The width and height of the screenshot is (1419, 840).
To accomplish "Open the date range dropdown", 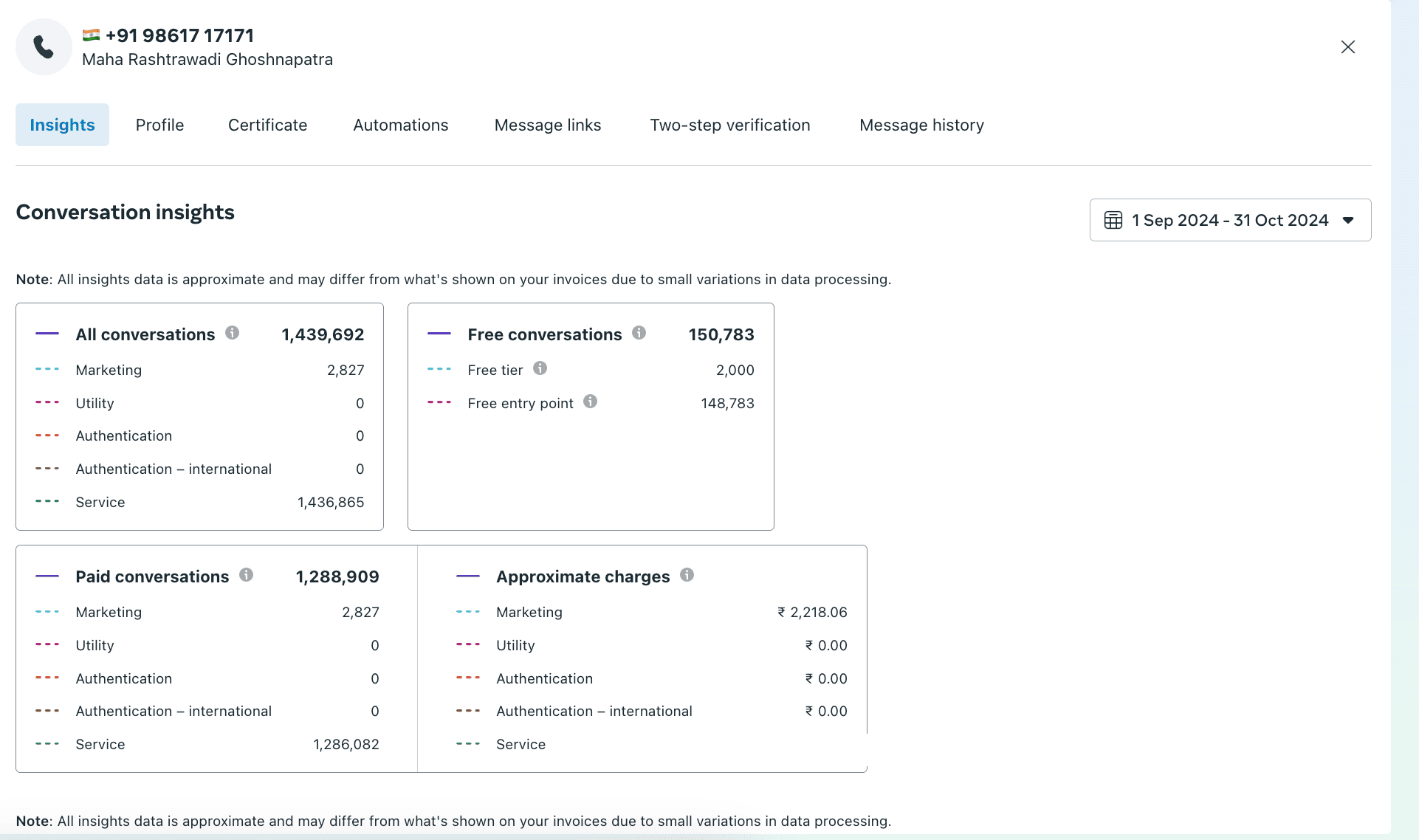I will pyautogui.click(x=1230, y=220).
